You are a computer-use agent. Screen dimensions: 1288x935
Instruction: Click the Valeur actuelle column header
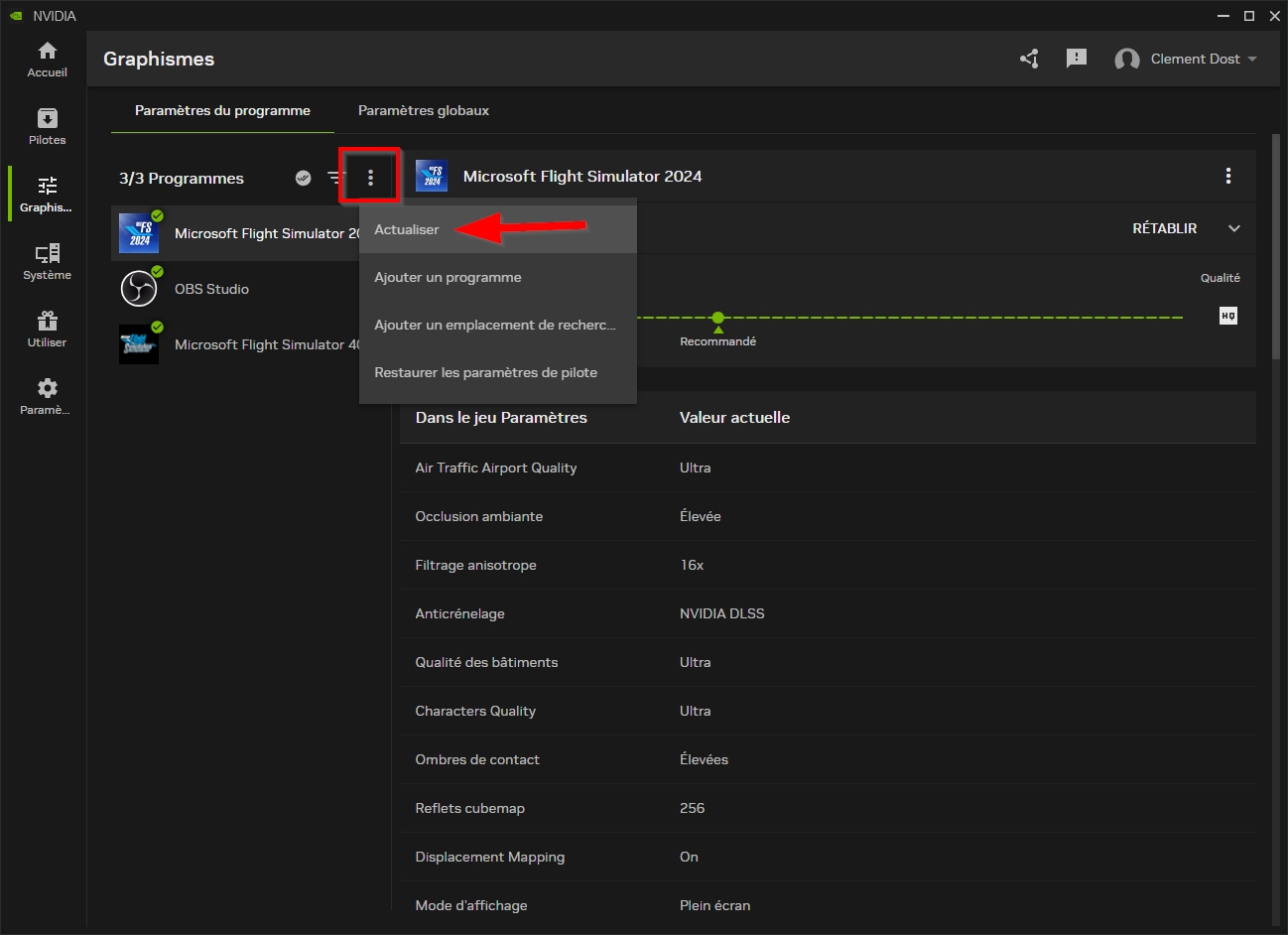coord(734,417)
